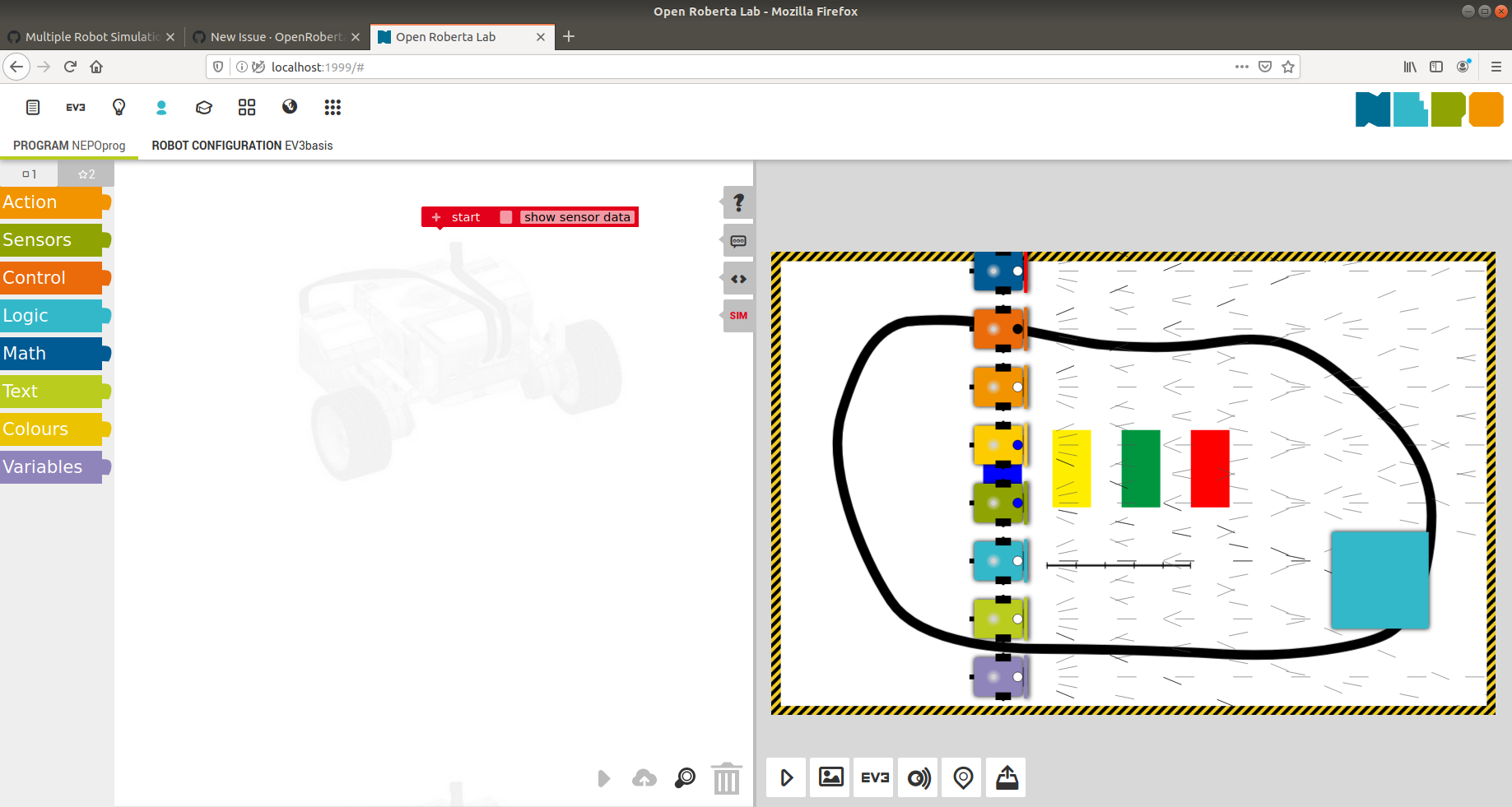Toggle the code view panel

[x=737, y=278]
